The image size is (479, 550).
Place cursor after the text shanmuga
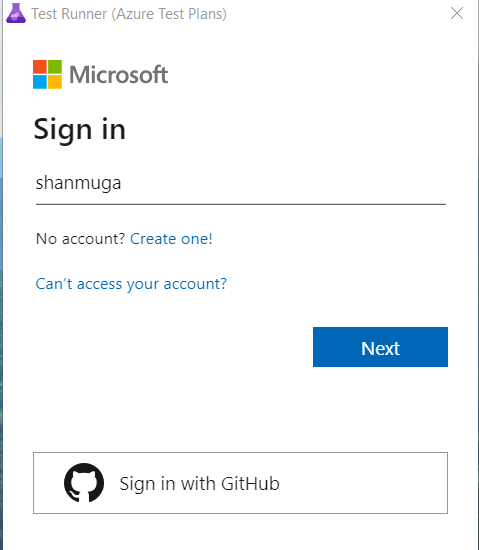(122, 183)
